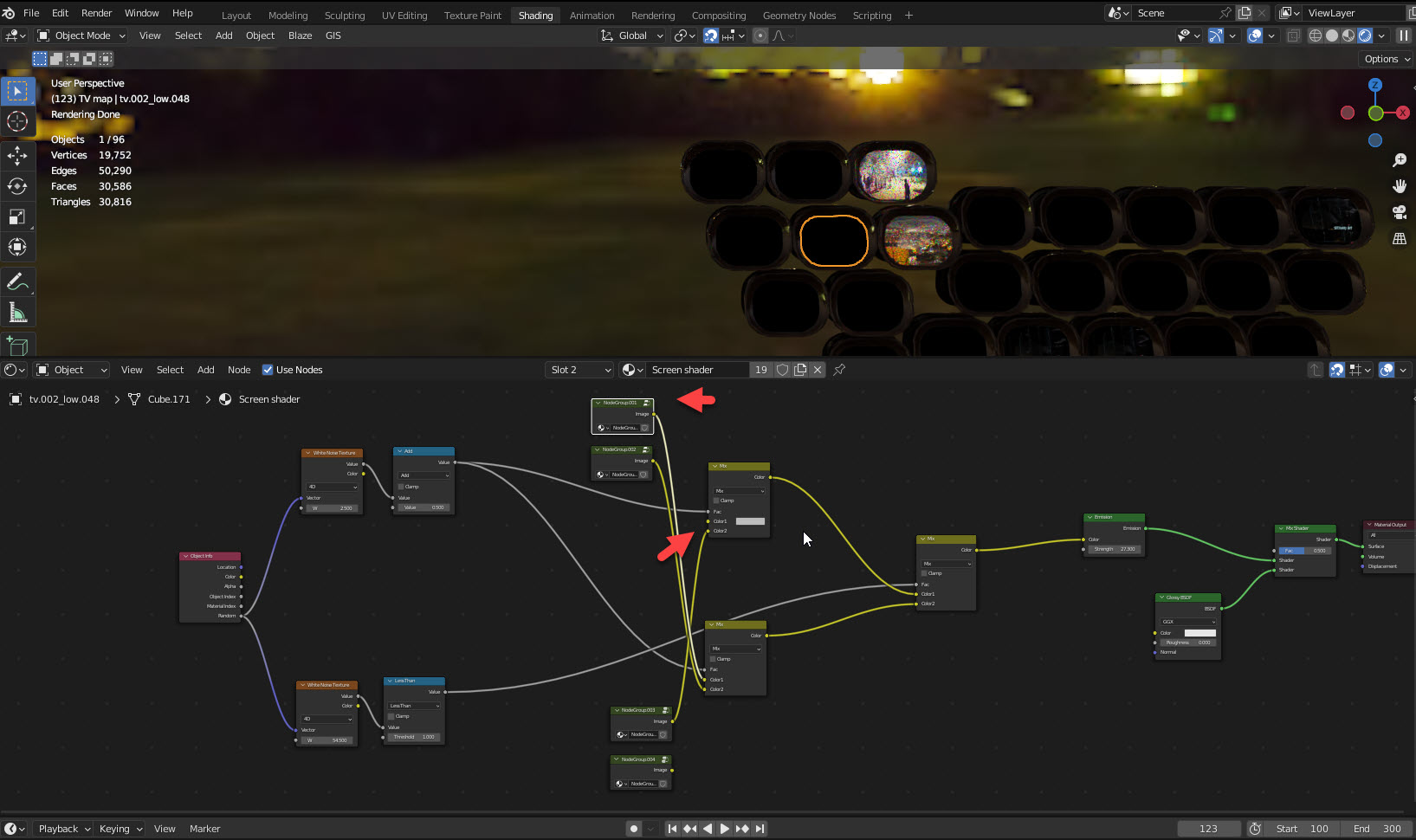Click the Blender logo icon
The image size is (1416, 840).
click(9, 13)
